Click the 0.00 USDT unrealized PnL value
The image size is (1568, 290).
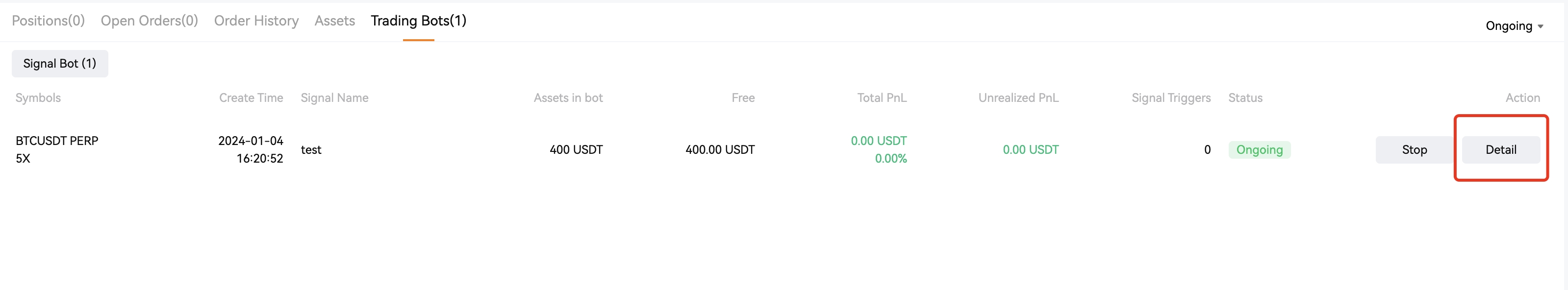1030,149
